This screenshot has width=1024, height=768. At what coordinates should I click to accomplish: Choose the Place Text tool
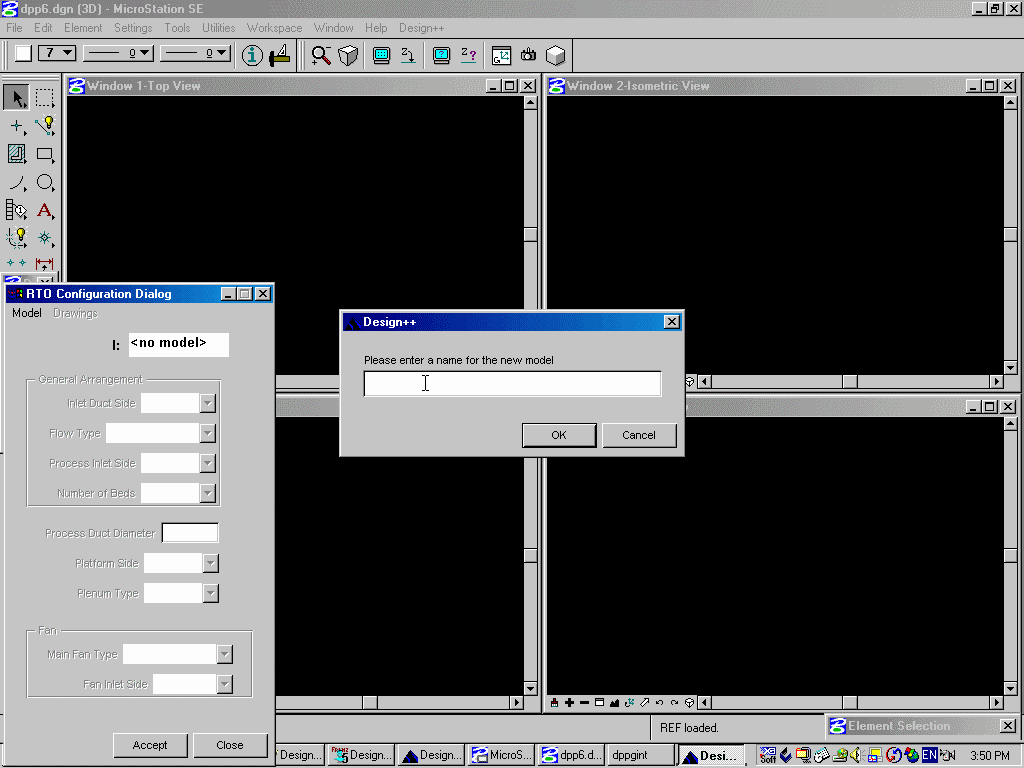45,210
